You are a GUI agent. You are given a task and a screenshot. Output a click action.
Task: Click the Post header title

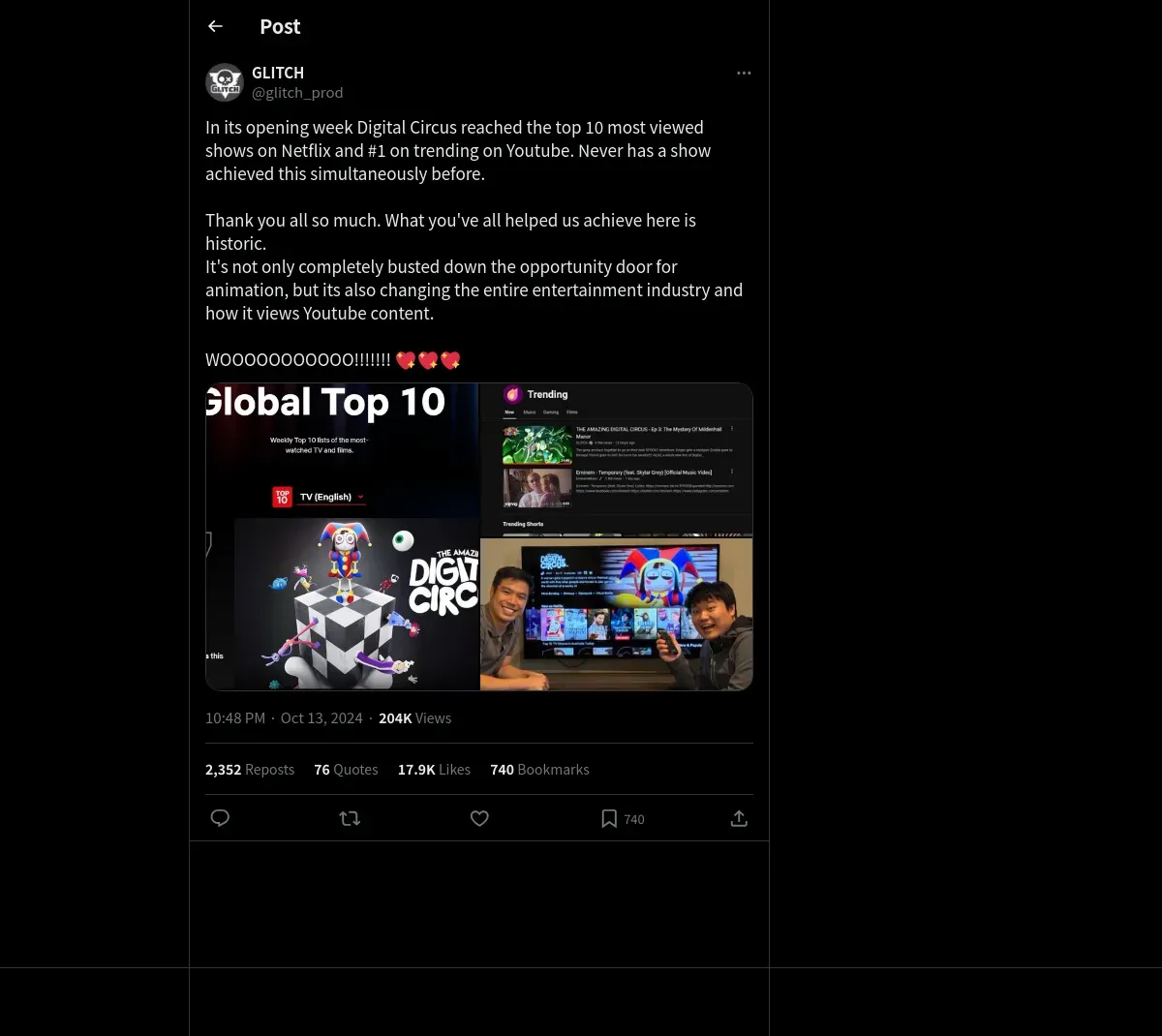(x=280, y=26)
